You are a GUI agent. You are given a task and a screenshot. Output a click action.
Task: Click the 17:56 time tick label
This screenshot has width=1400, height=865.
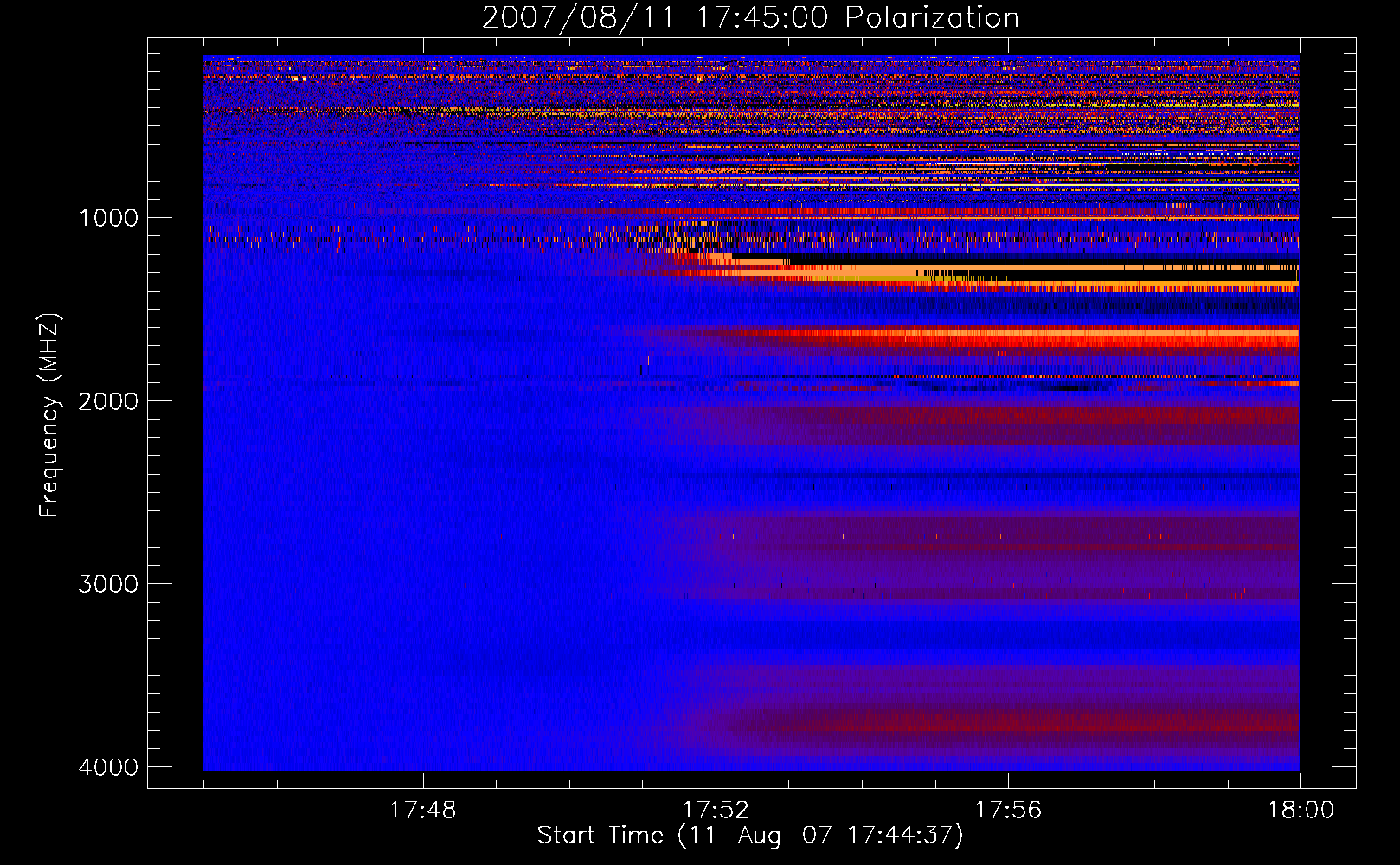click(x=1008, y=811)
